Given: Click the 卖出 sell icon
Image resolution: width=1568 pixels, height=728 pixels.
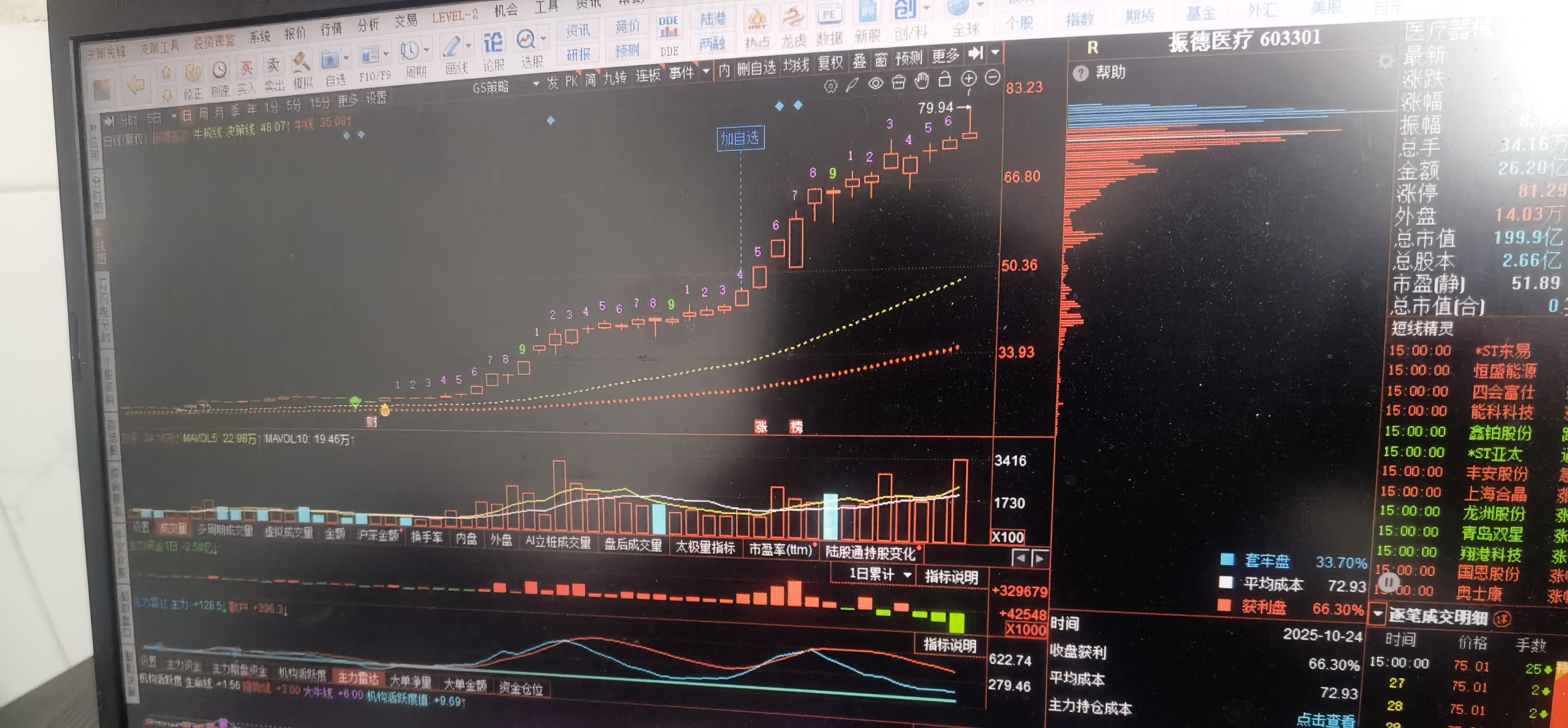Looking at the screenshot, I should click(273, 65).
